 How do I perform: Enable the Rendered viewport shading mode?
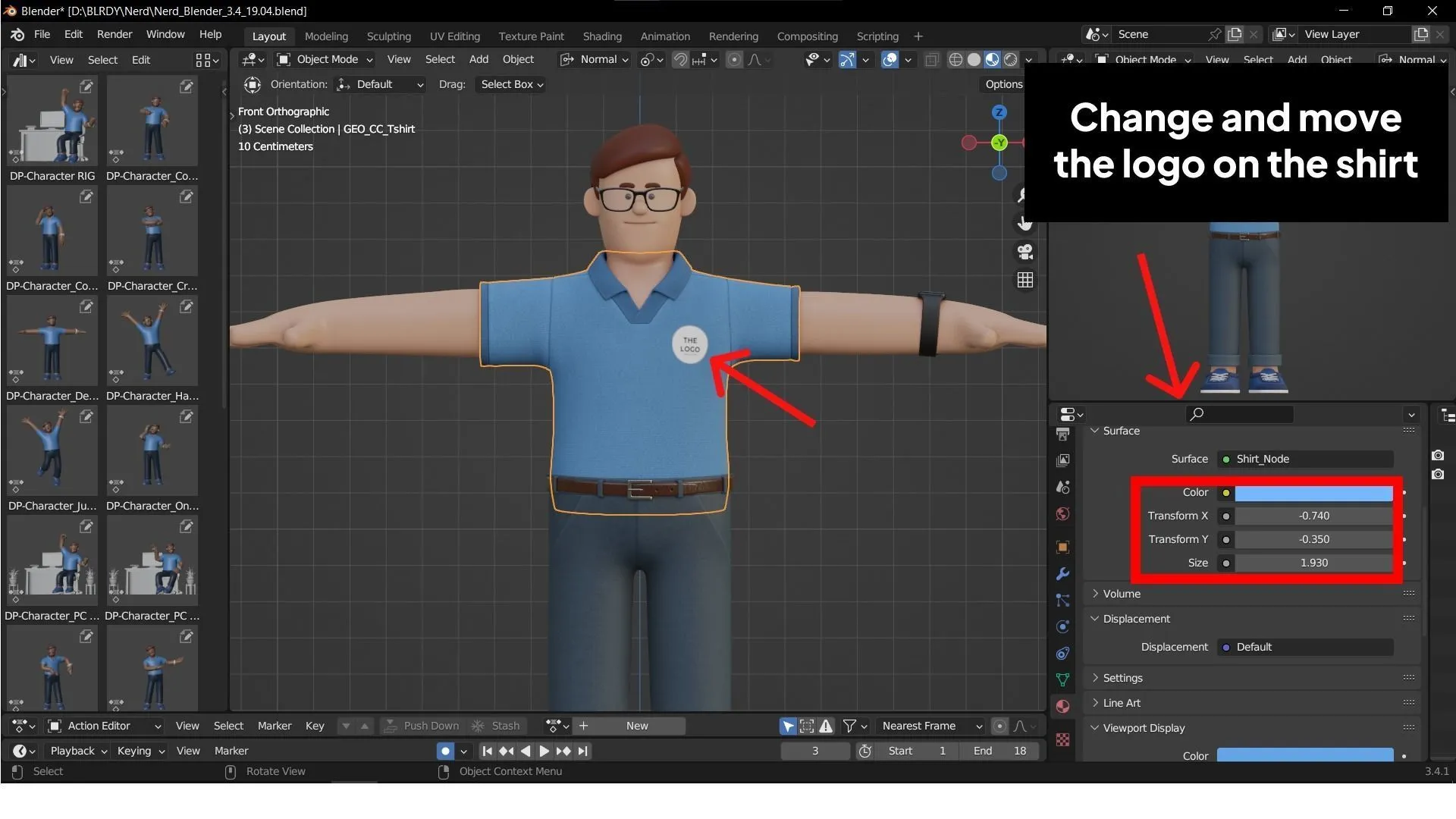(x=1012, y=59)
